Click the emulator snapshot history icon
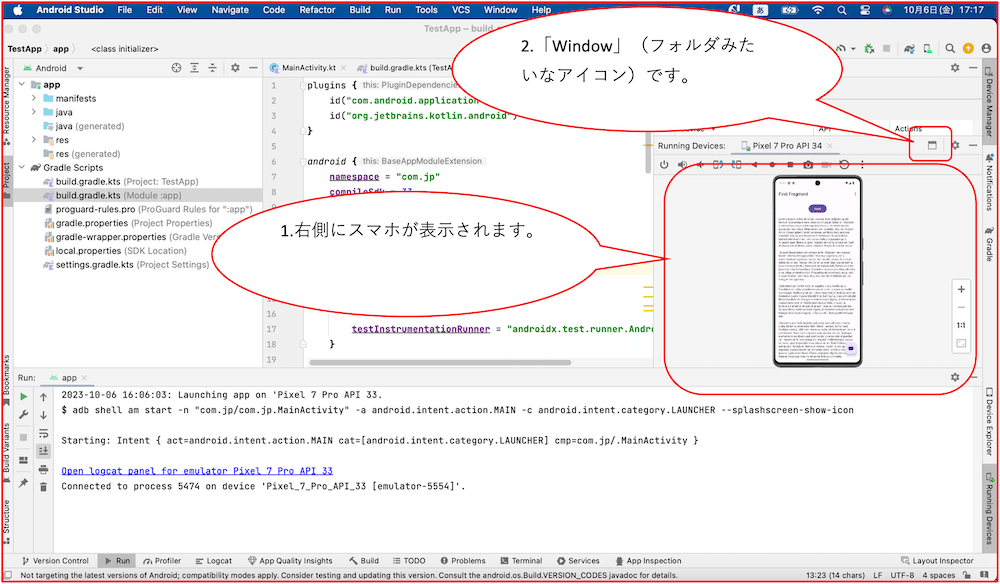1000x584 pixels. coord(844,164)
